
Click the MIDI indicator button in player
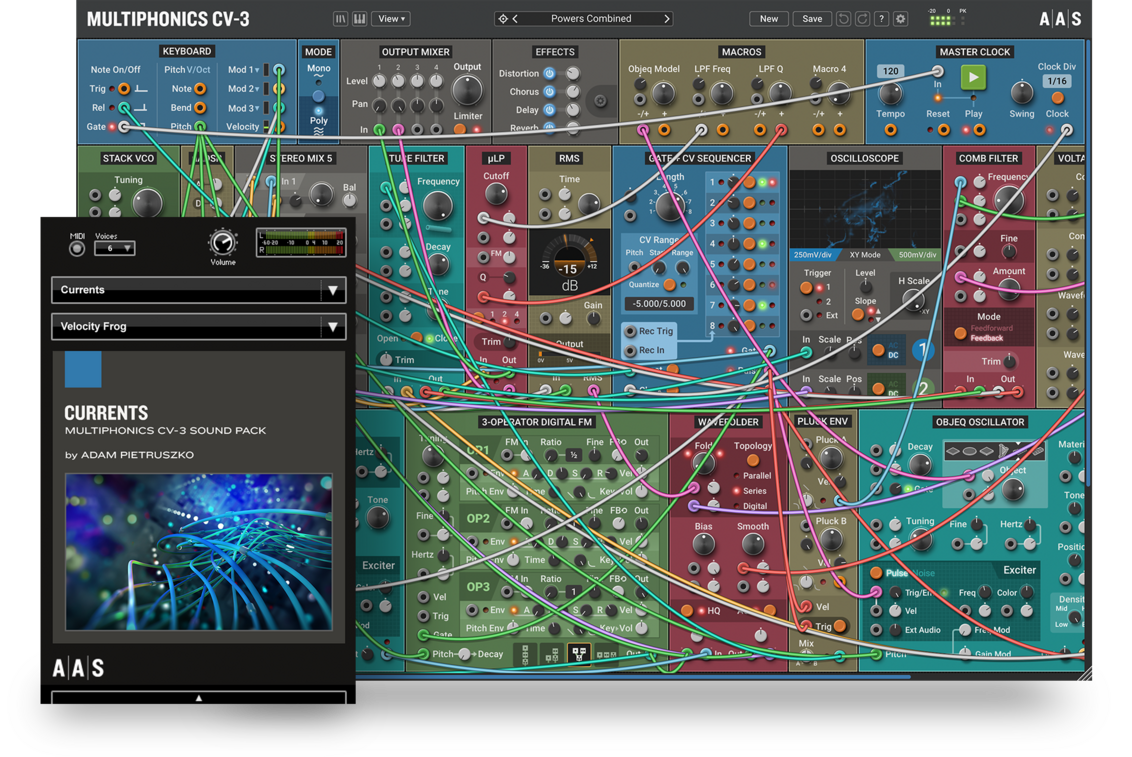[77, 249]
